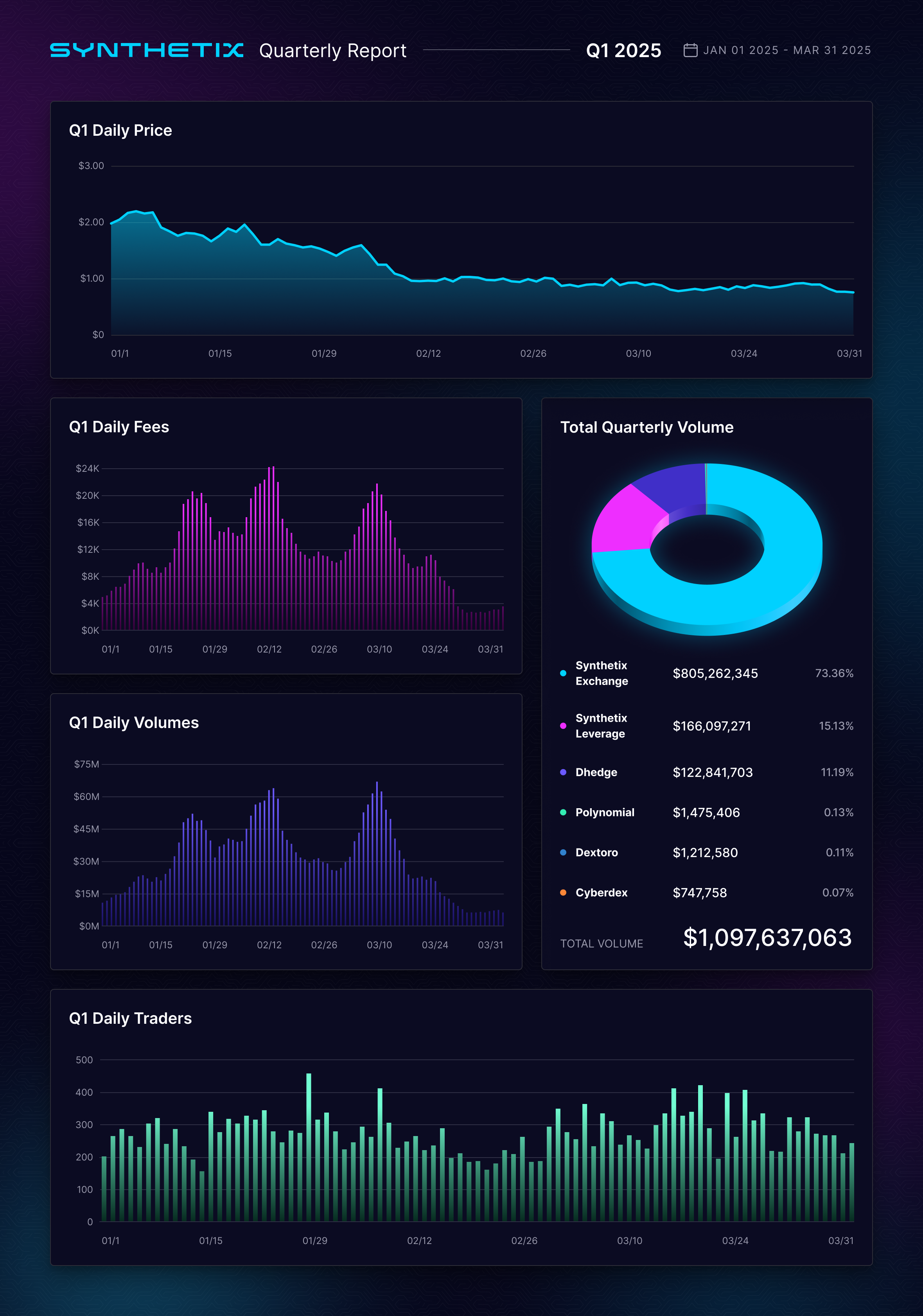
Task: Select the Dhedge volume amount $122,841,703
Action: coord(713,773)
